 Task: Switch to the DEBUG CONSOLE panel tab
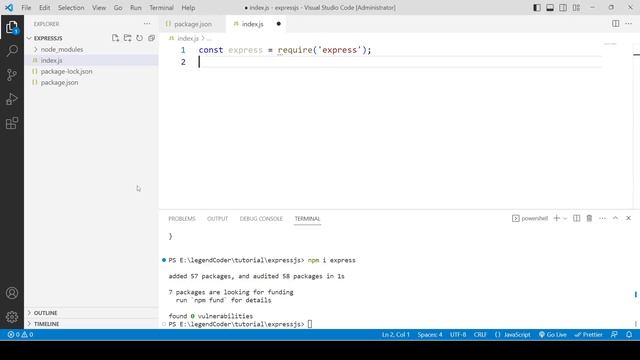tap(261, 219)
